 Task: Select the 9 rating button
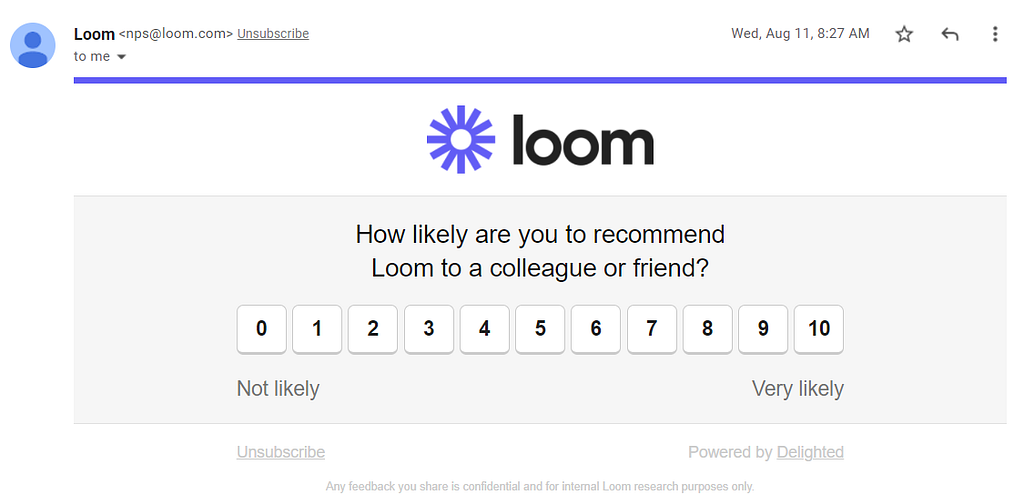tap(763, 329)
